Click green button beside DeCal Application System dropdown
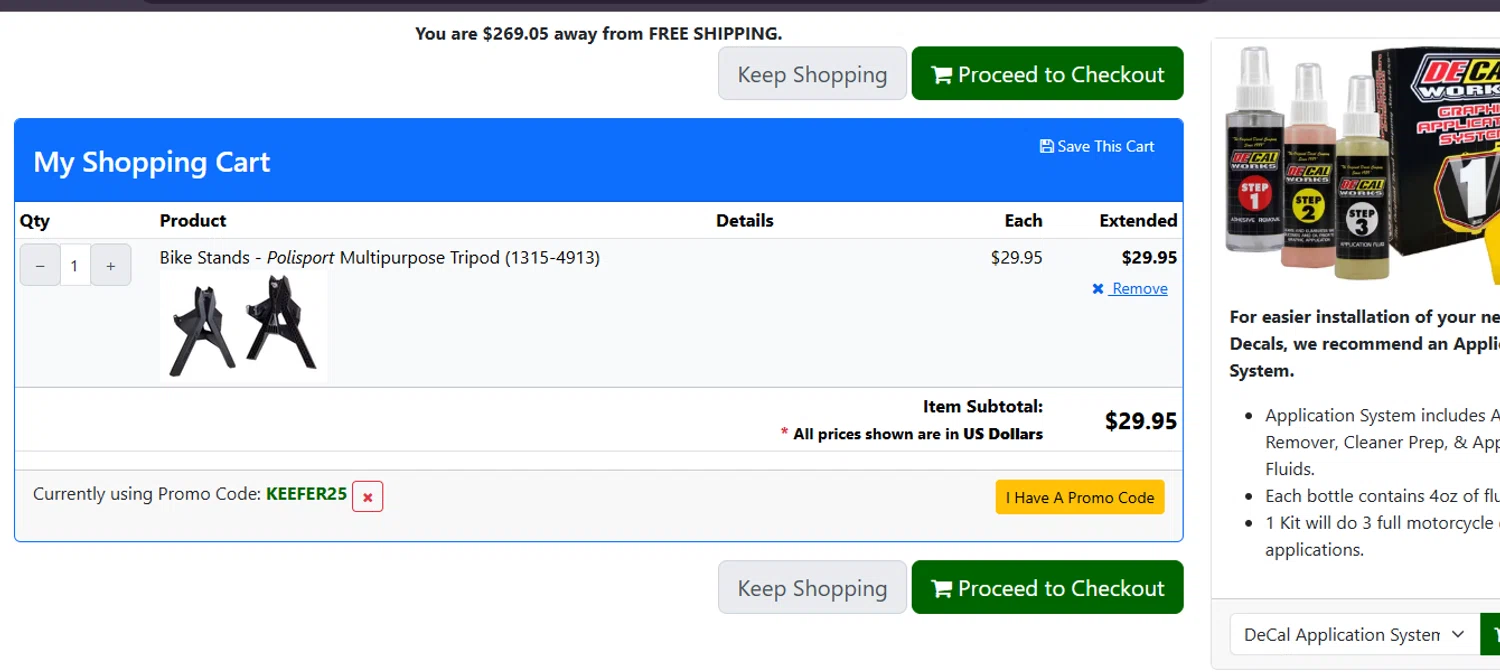 click(1492, 635)
